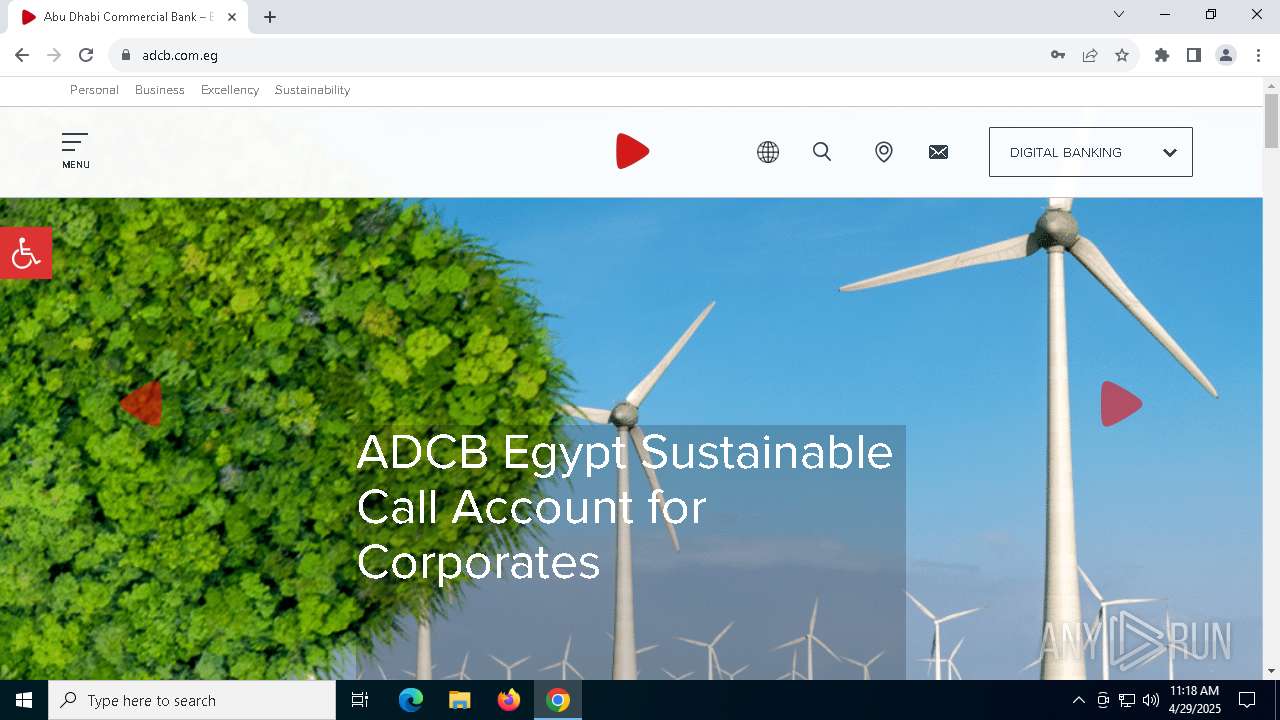Open File Explorer from taskbar
The height and width of the screenshot is (720, 1280).
pyautogui.click(x=459, y=700)
